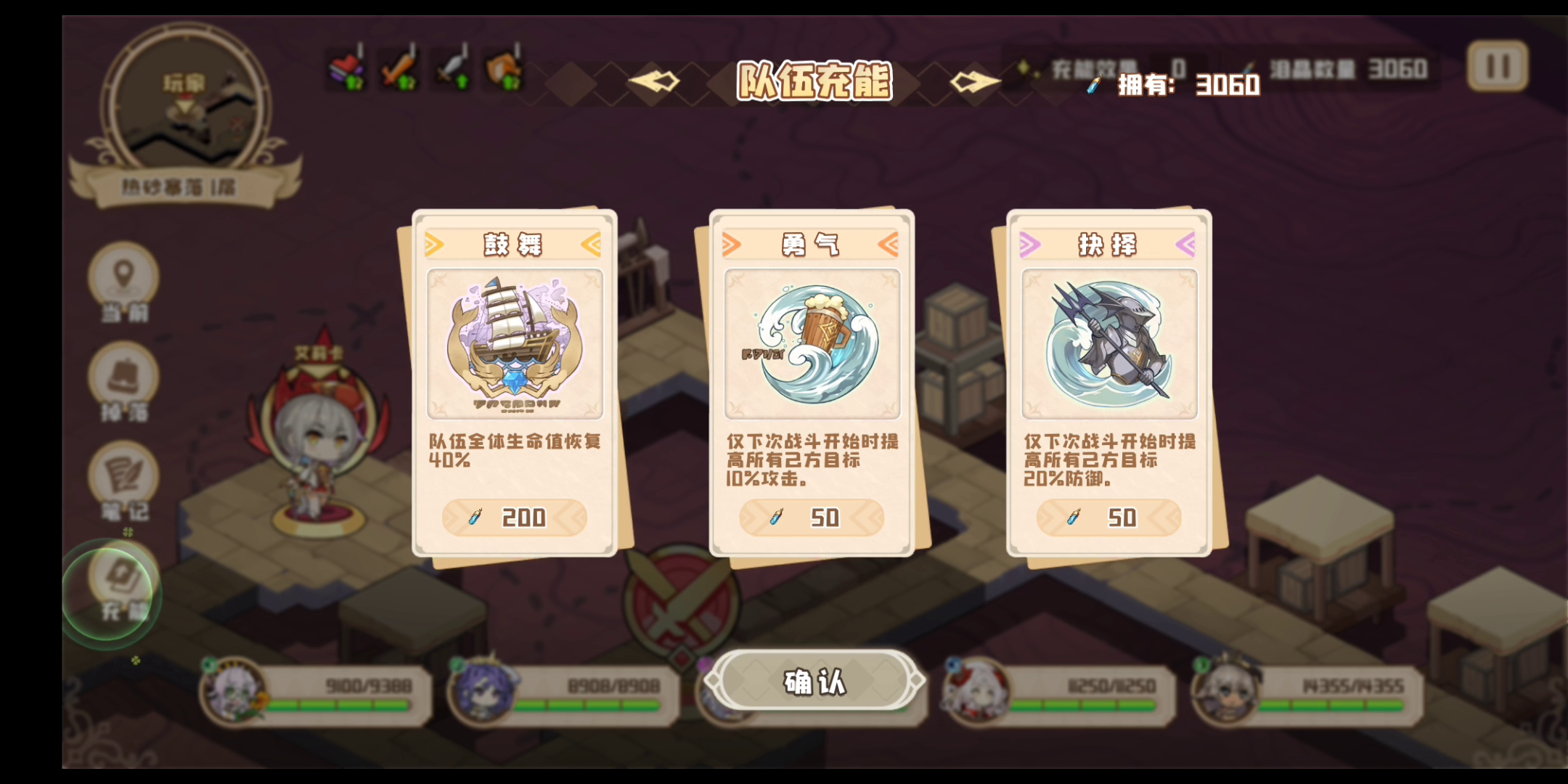
Task: Select the 勇气 beer mug card image
Action: [812, 344]
